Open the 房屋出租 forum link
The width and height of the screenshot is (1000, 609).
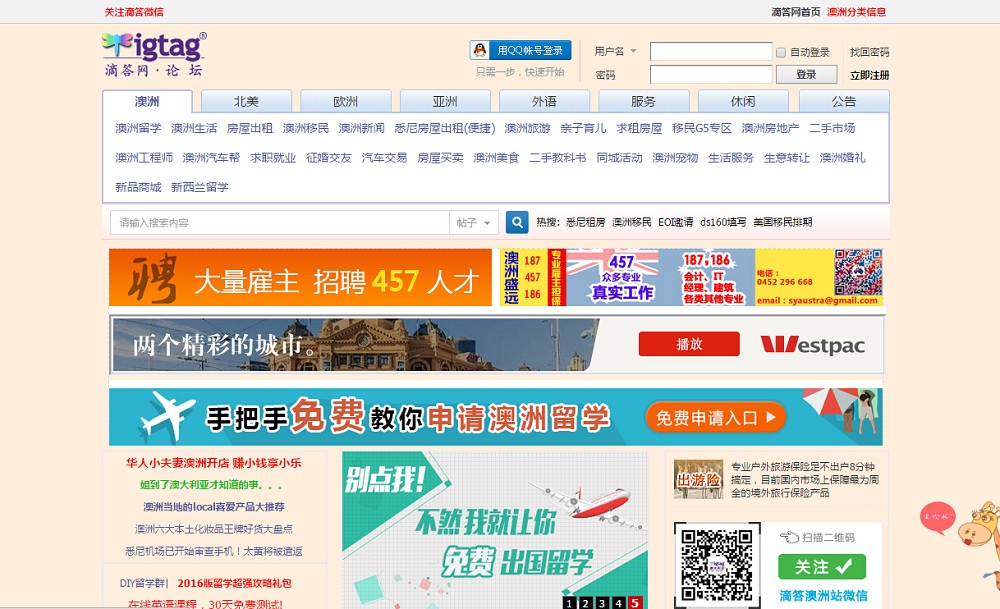(x=250, y=128)
